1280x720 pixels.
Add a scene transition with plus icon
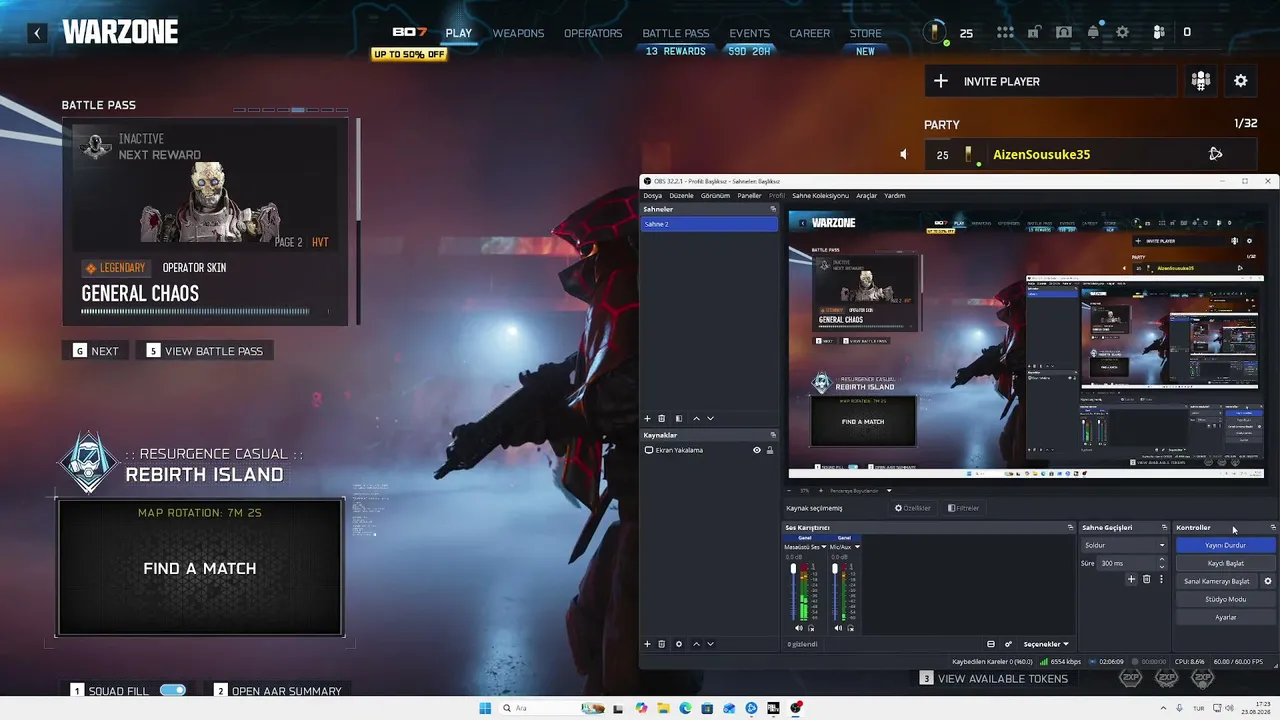(x=1131, y=579)
